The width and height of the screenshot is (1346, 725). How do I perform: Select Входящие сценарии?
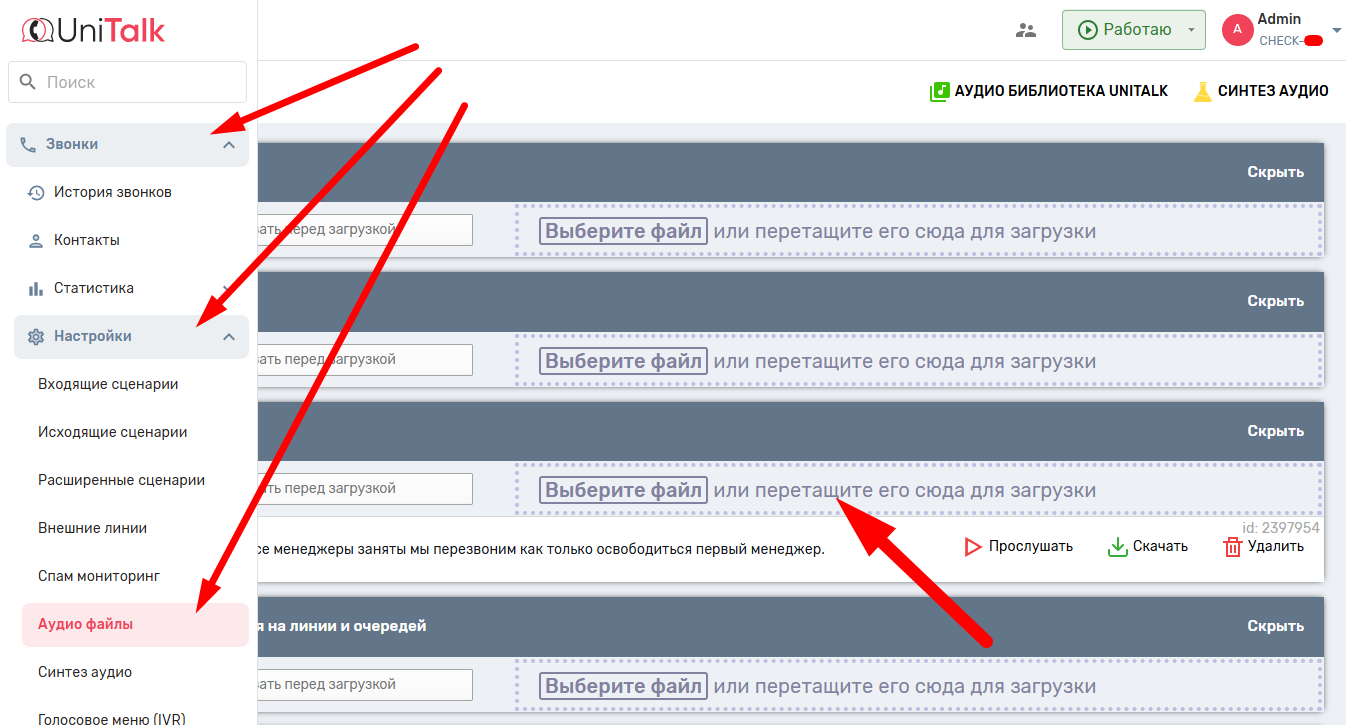click(108, 384)
